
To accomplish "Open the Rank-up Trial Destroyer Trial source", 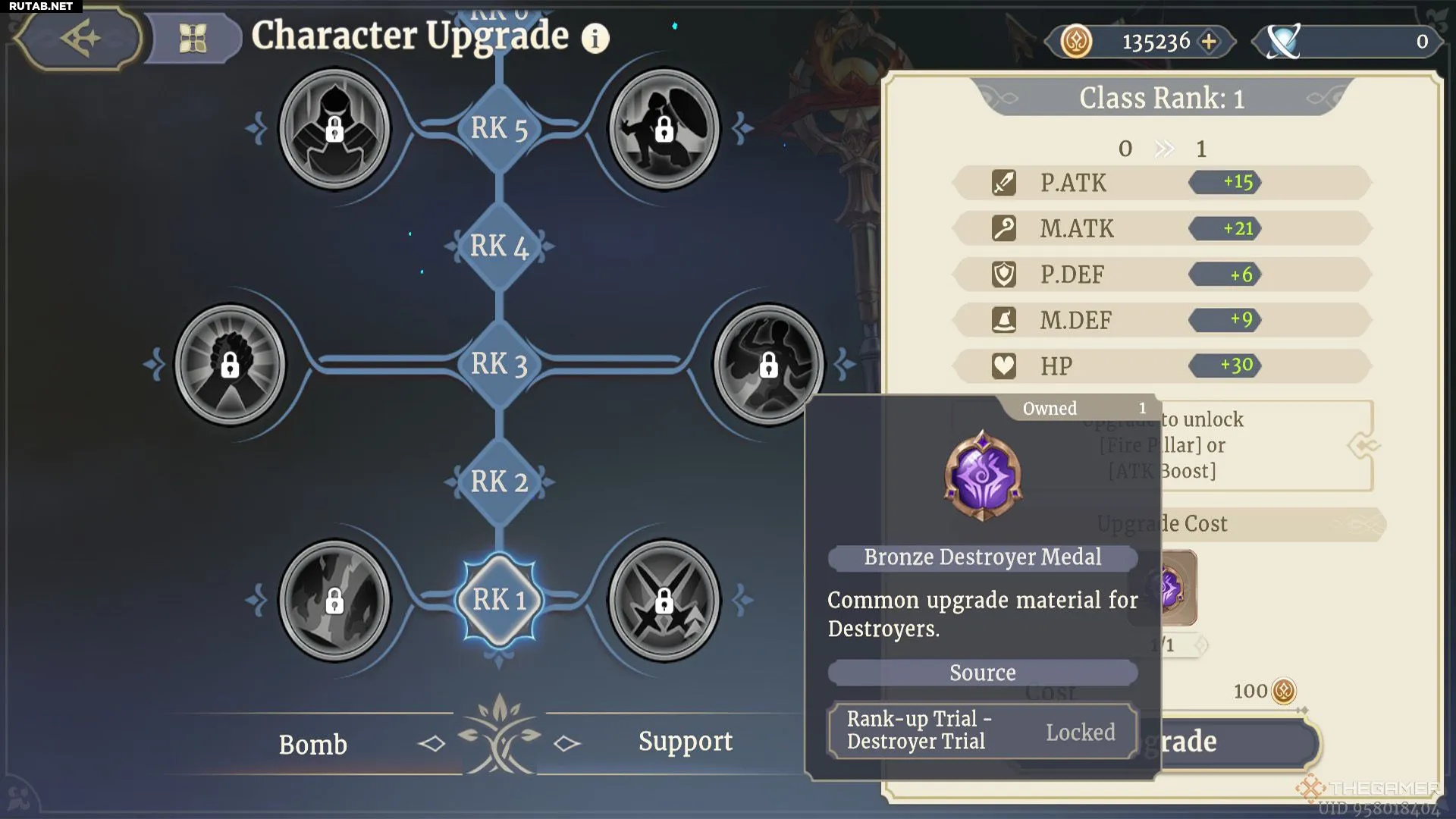I will tap(983, 730).
